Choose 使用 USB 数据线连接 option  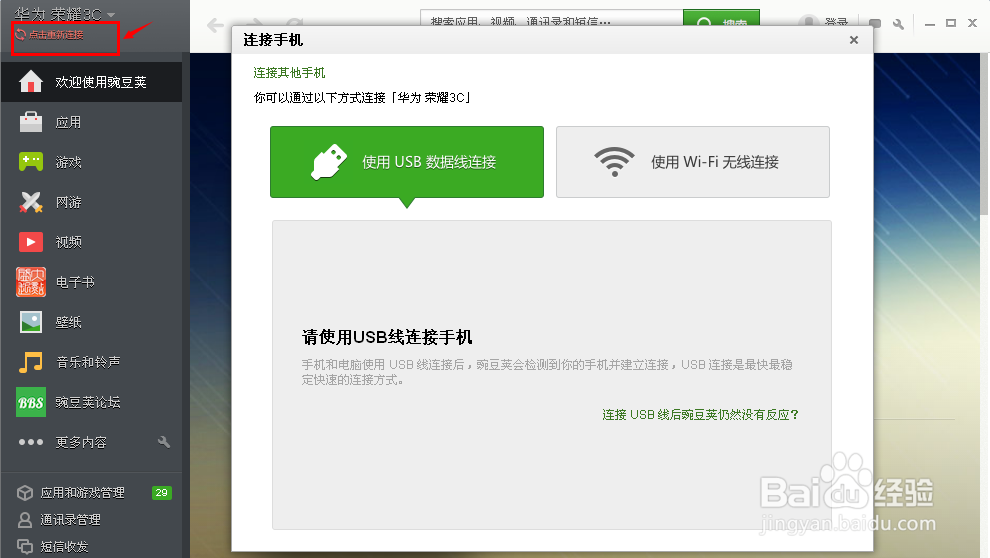point(407,162)
